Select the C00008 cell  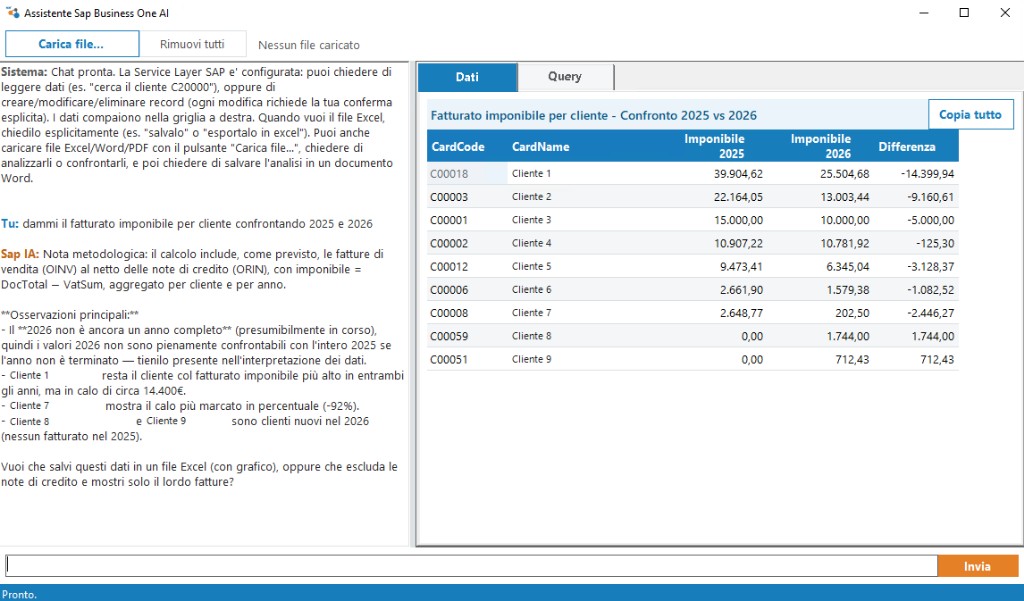[x=468, y=313]
